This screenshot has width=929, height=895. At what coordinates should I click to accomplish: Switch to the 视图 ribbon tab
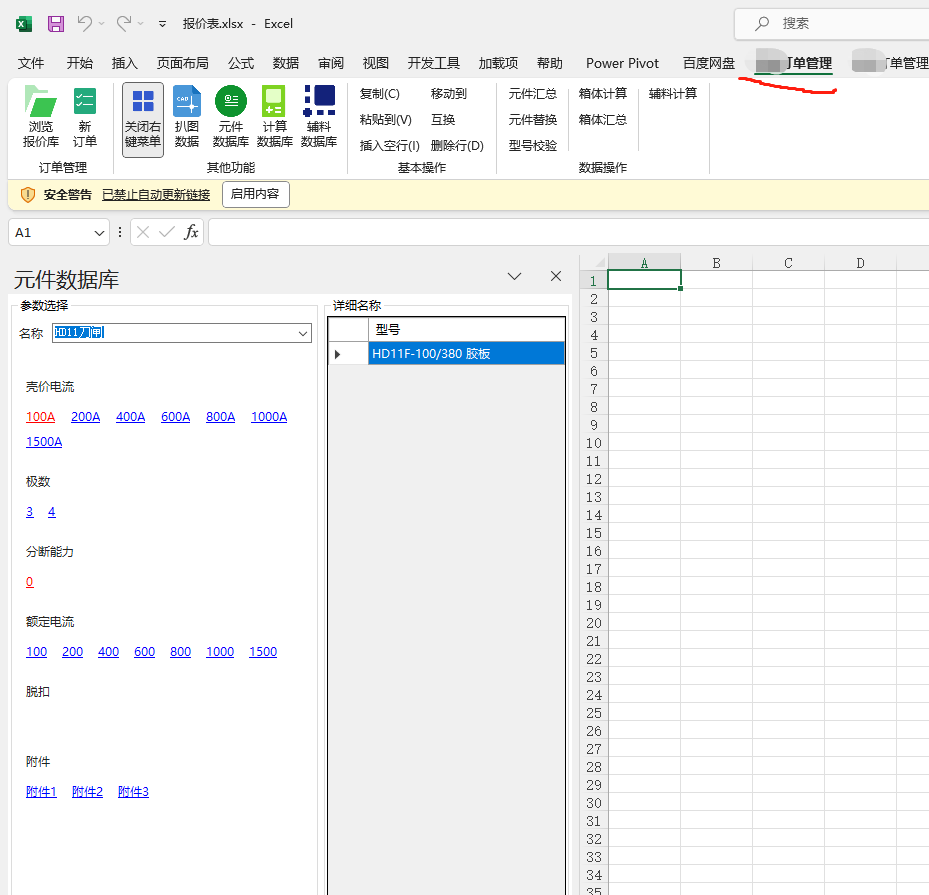click(x=376, y=63)
